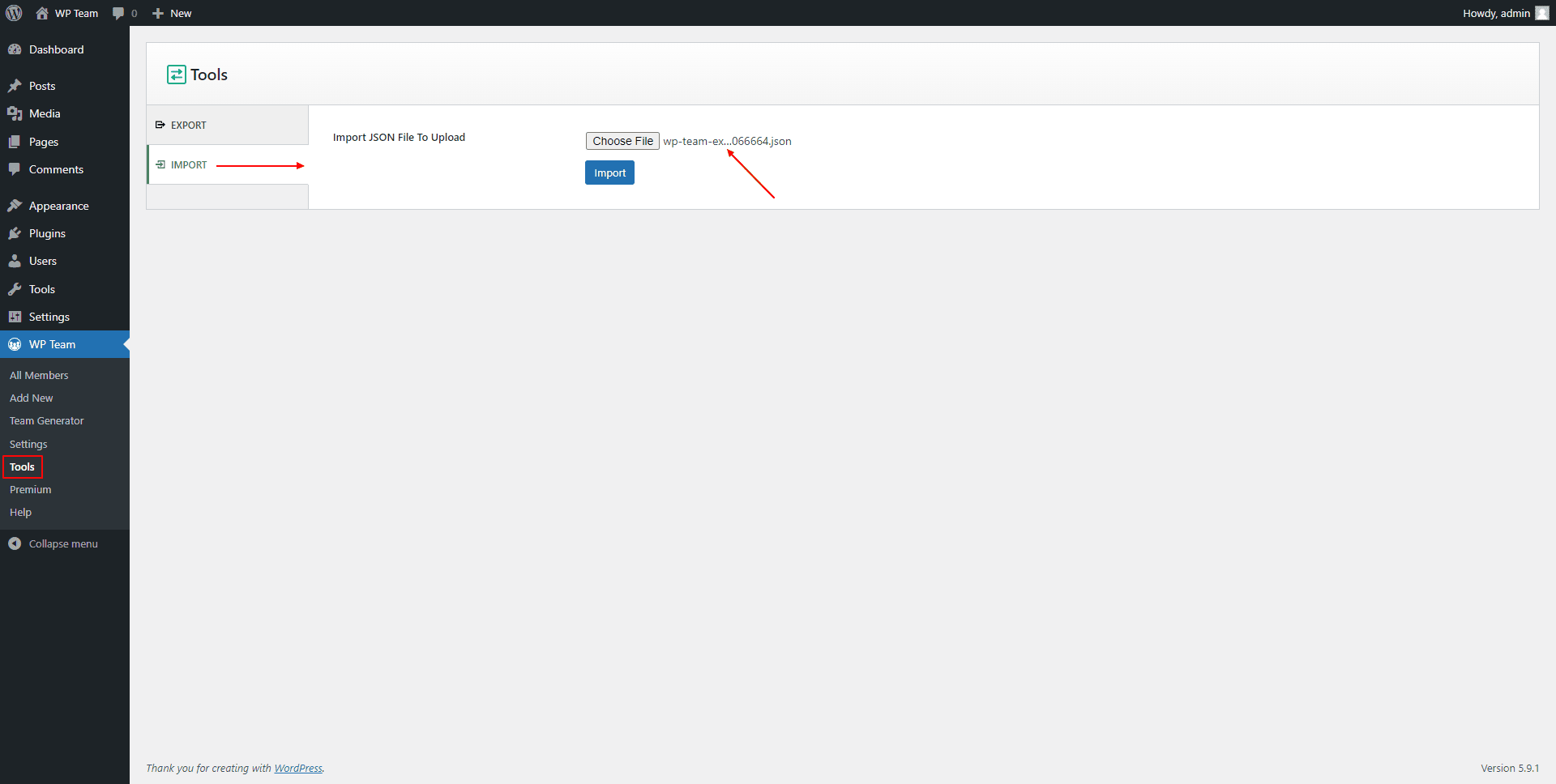Viewport: 1556px width, 784px height.
Task: Click the Export tab icon
Action: (160, 125)
